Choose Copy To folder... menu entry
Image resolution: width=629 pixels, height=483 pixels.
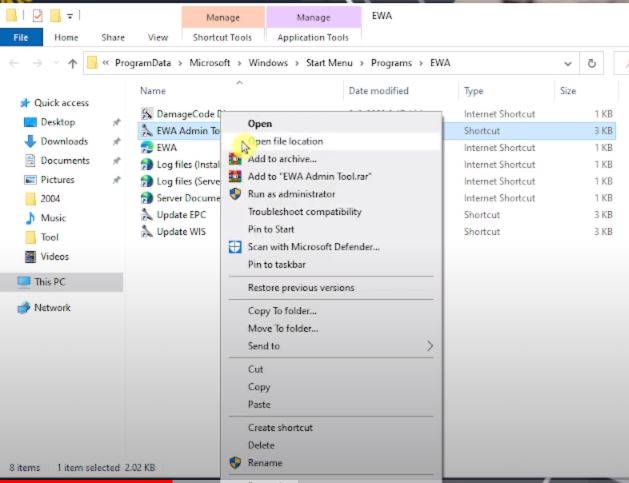pos(331,311)
